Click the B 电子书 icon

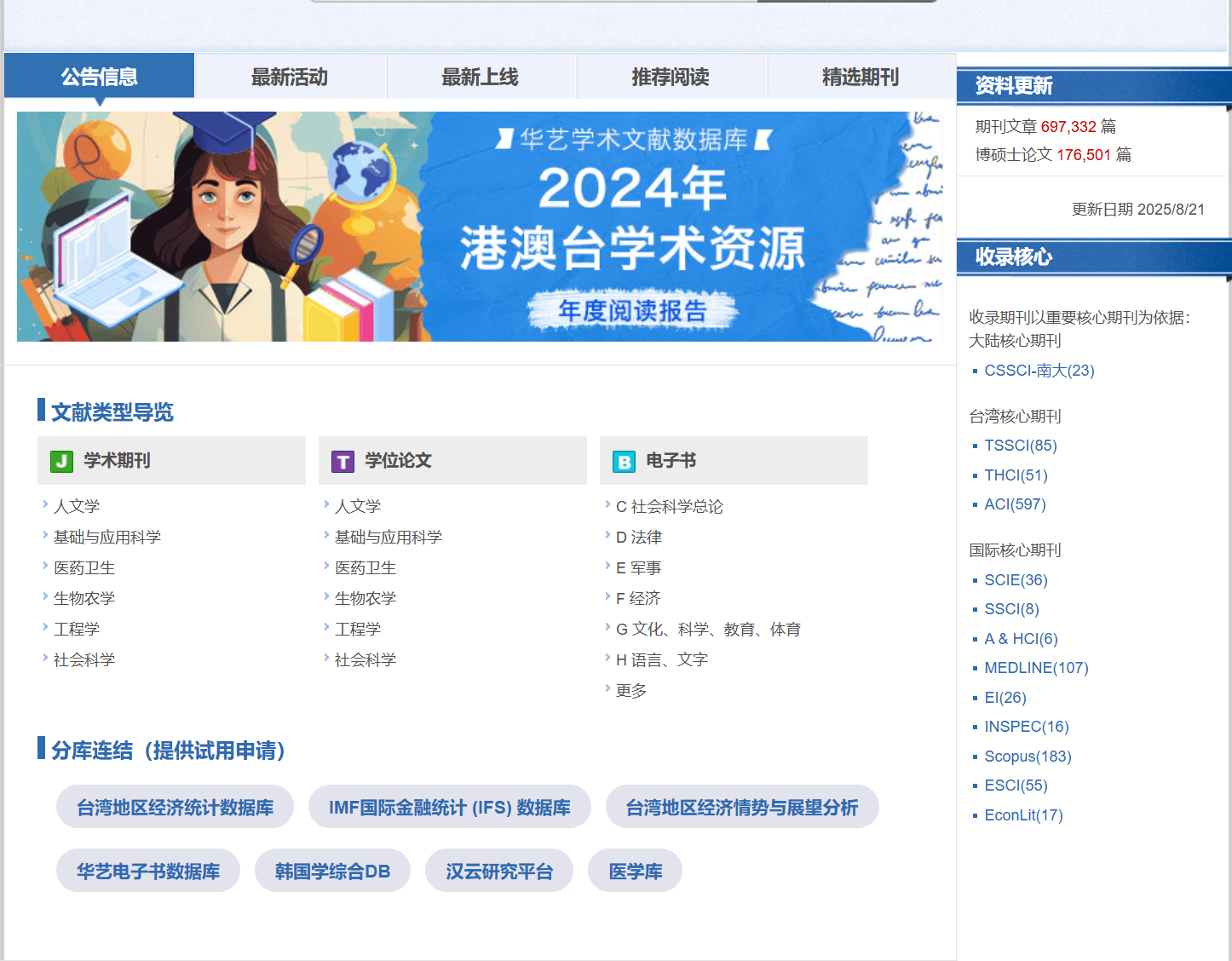[624, 461]
